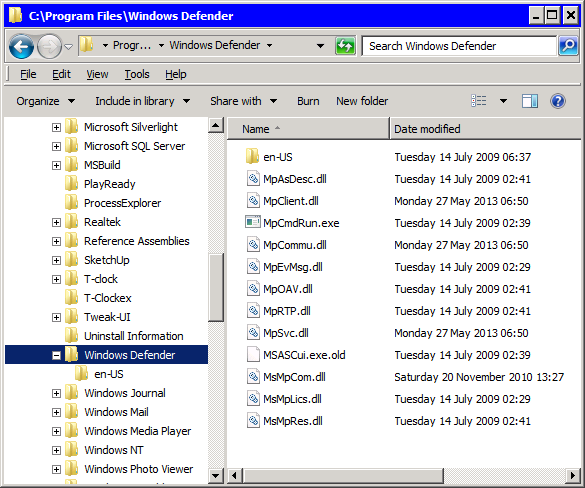The height and width of the screenshot is (488, 585).
Task: Click the MSASCui.exe.old blank file icon
Action: 253,355
